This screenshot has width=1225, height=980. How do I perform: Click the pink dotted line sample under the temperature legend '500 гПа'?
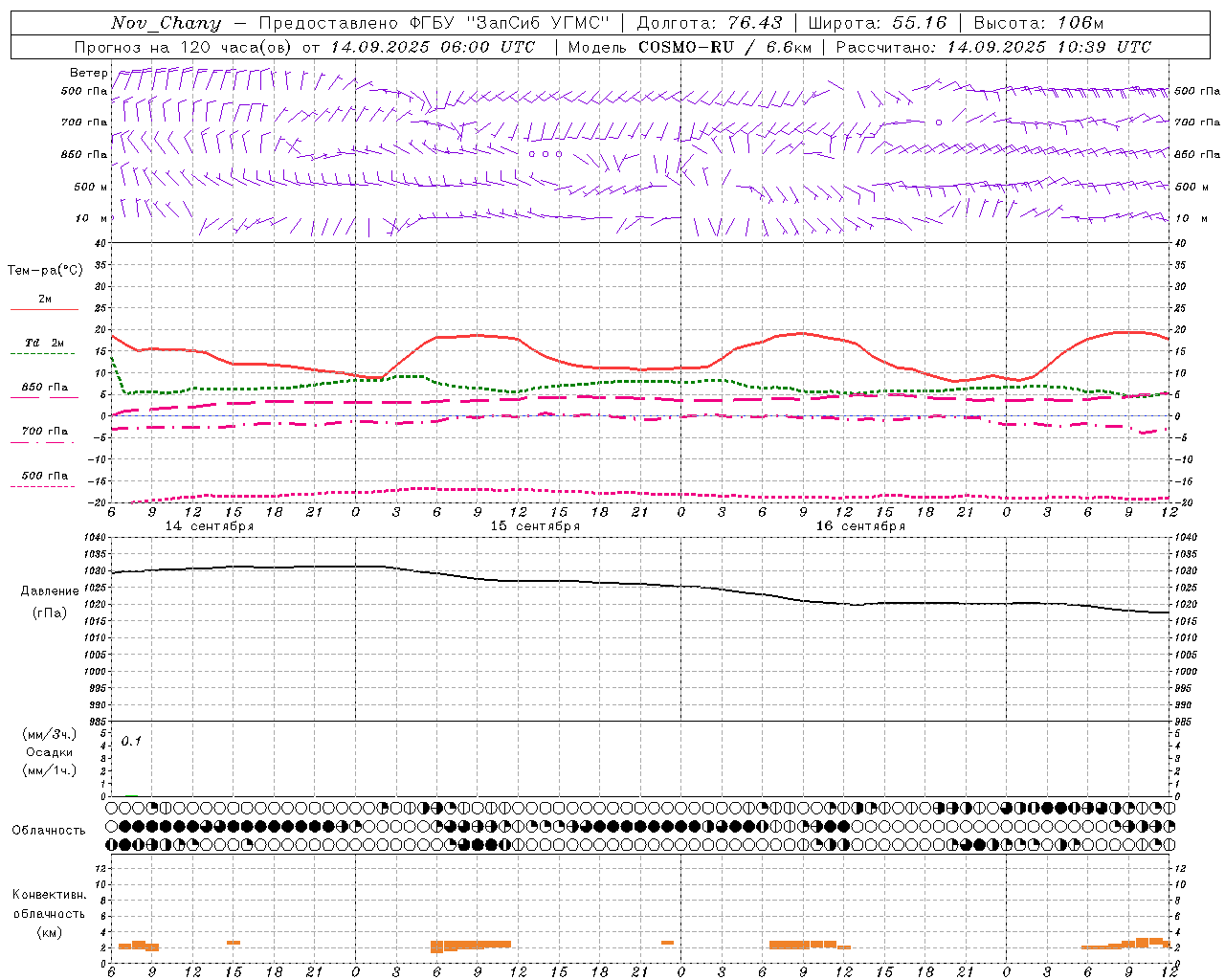[x=43, y=486]
